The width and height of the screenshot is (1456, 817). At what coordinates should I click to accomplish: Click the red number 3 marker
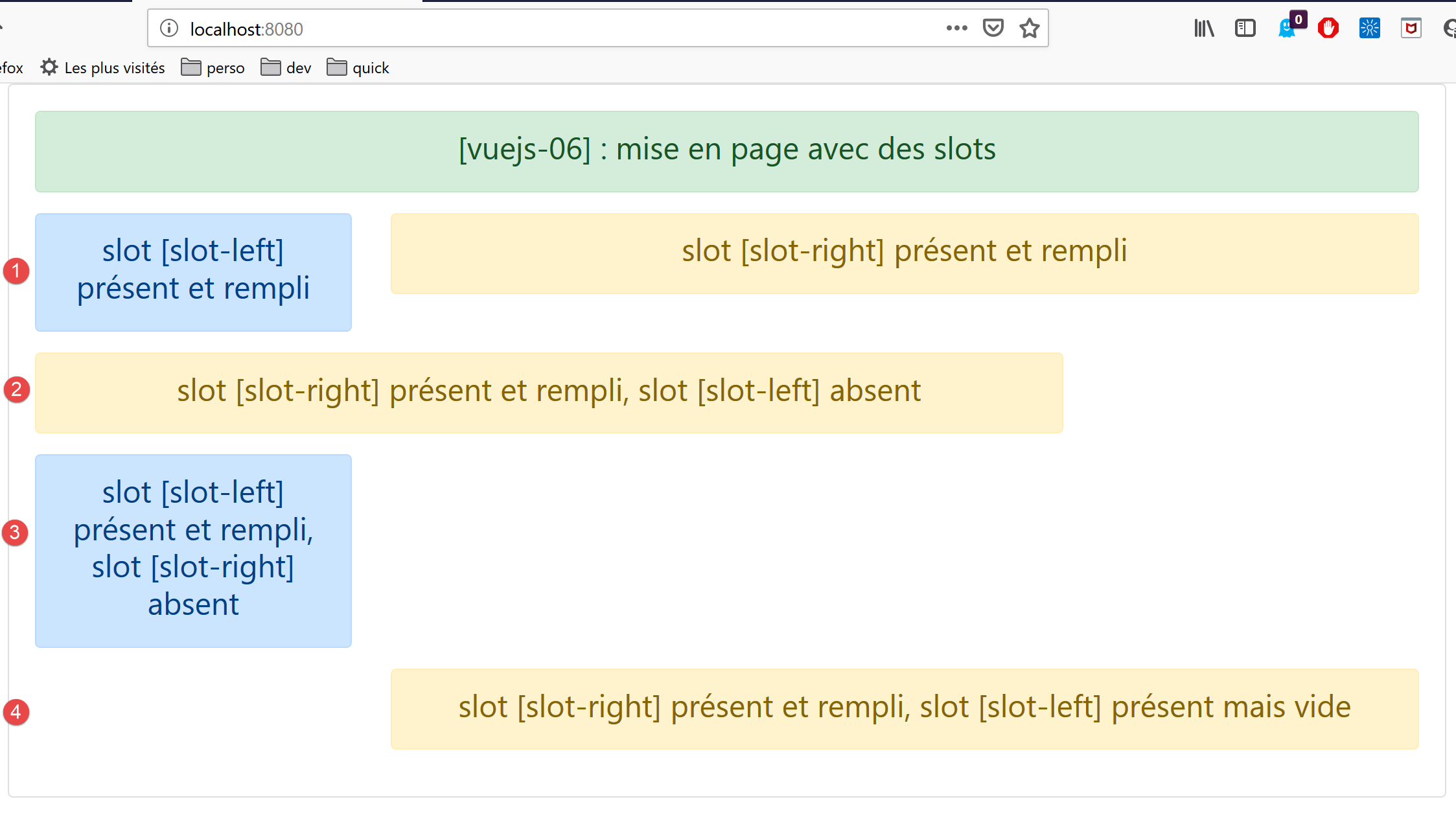pos(15,532)
